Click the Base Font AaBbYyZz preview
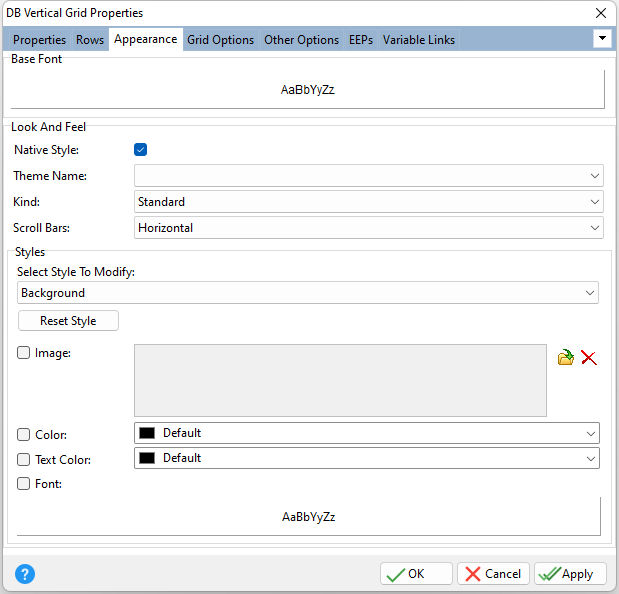Viewport: 619px width, 594px height. 308,89
